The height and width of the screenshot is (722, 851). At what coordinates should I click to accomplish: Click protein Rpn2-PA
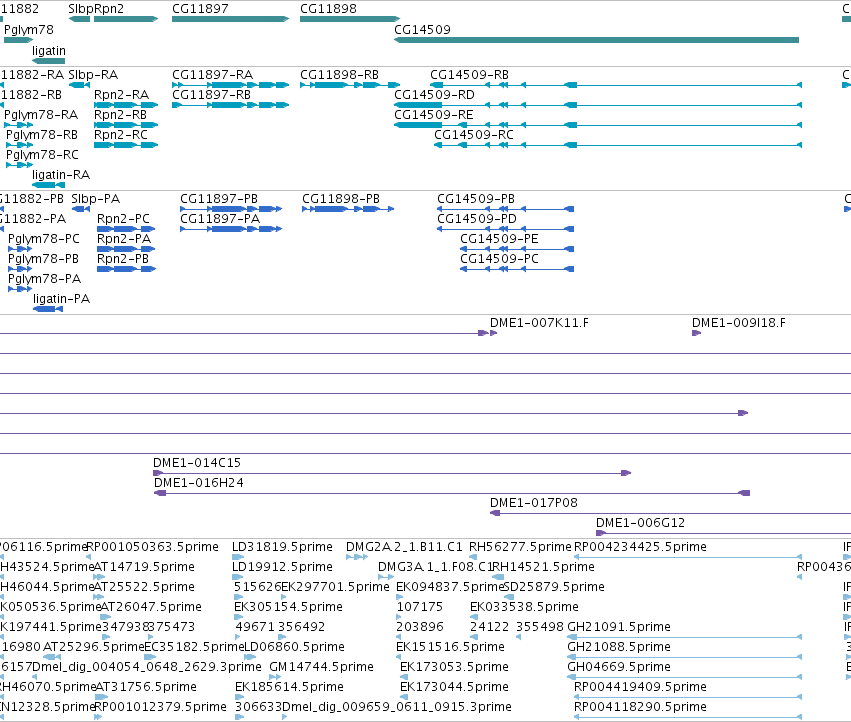tap(124, 239)
